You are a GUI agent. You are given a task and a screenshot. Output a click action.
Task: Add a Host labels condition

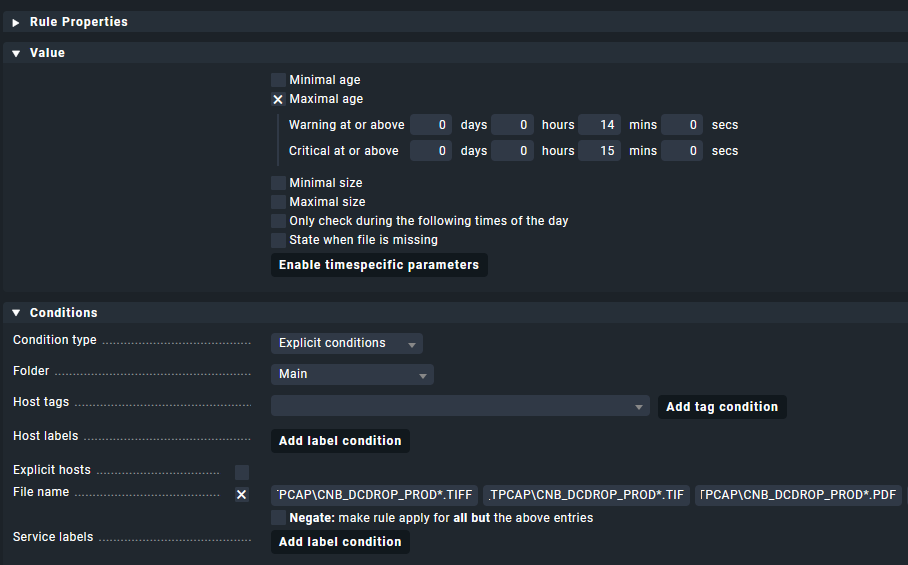tap(340, 441)
